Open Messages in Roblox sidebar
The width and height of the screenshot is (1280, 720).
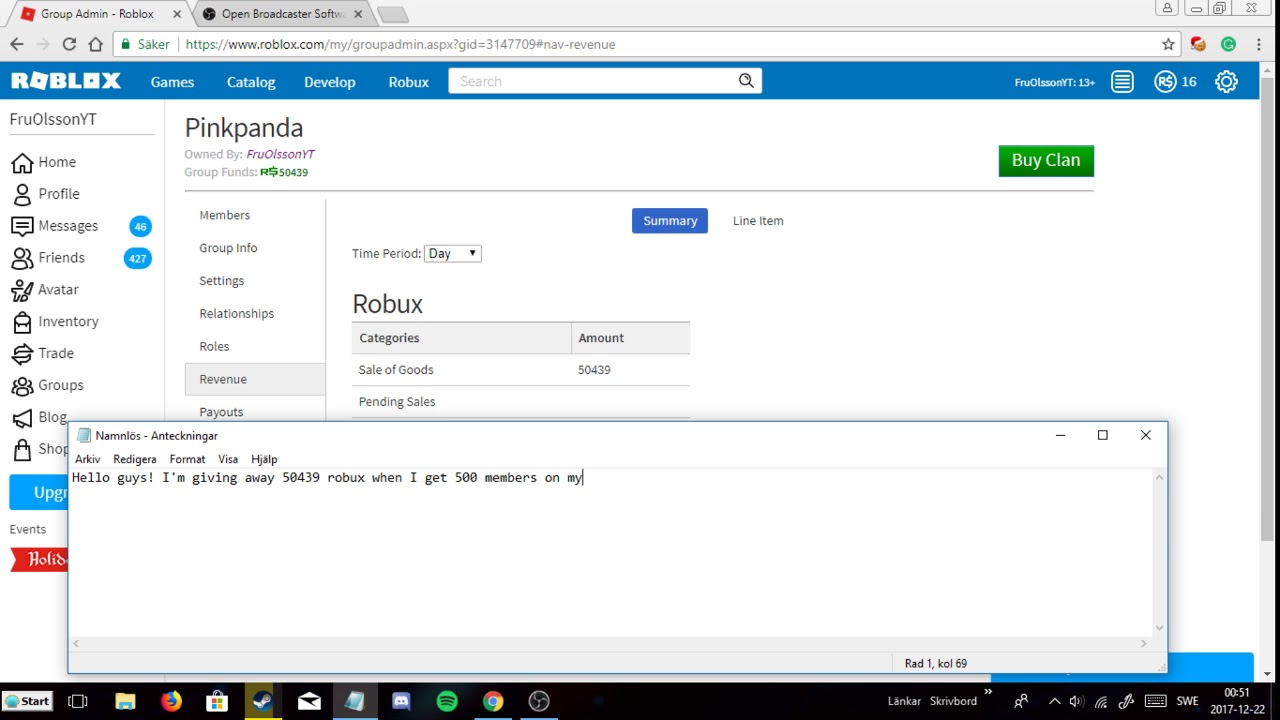click(55, 226)
